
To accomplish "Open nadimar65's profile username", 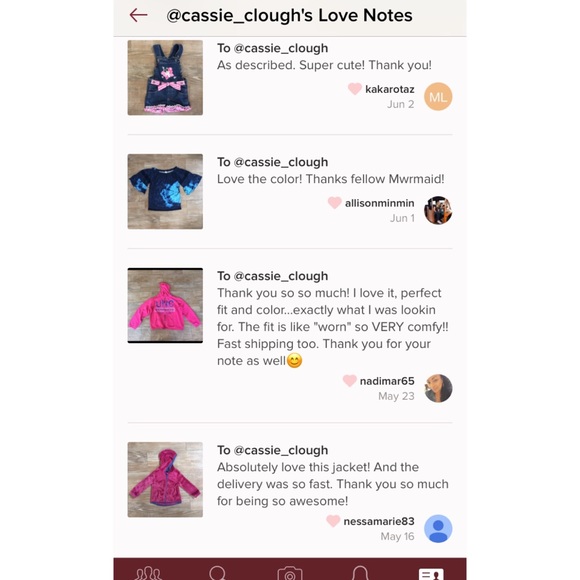I will 387,381.
